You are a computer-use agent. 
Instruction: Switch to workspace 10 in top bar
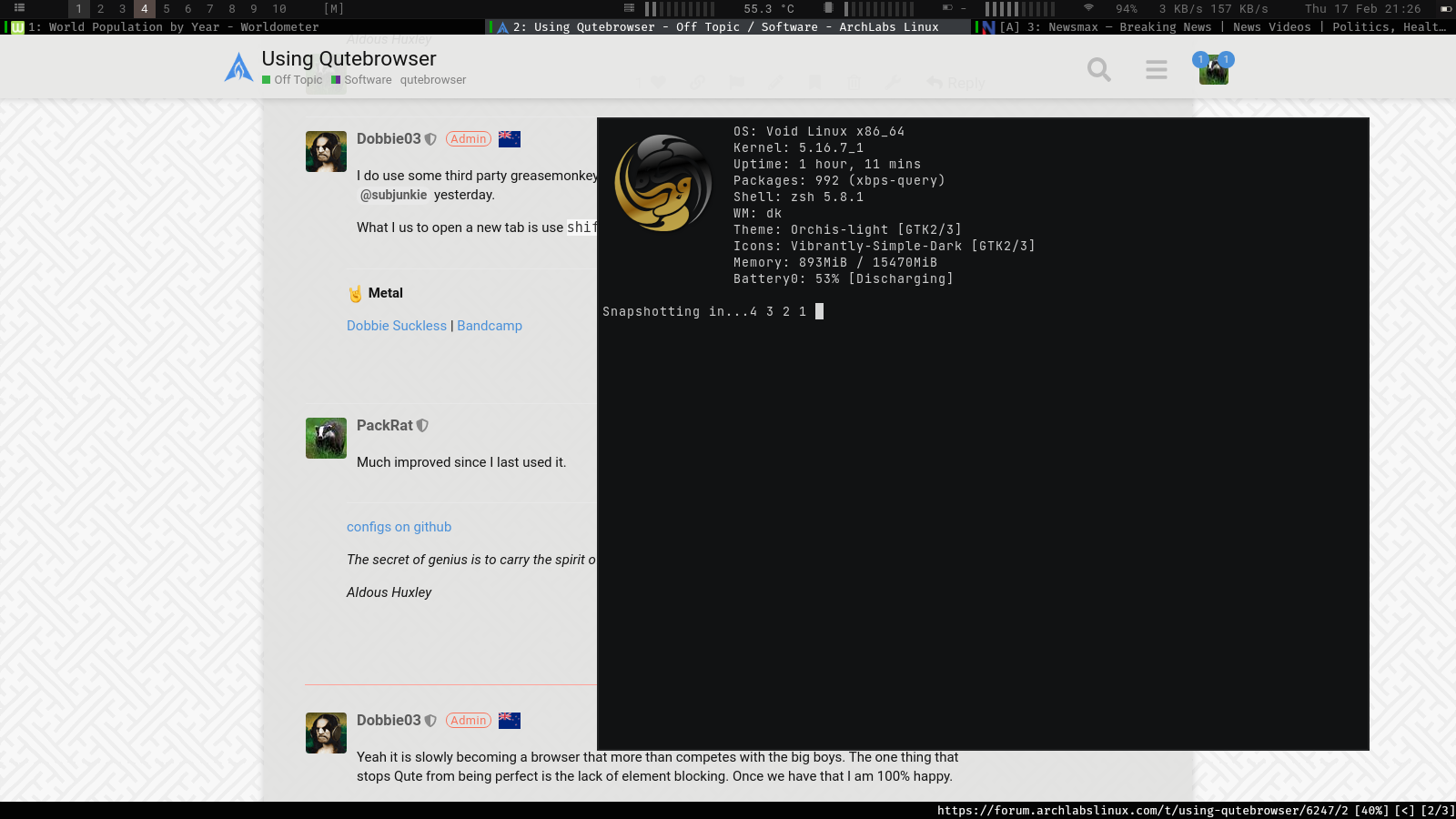pos(279,9)
